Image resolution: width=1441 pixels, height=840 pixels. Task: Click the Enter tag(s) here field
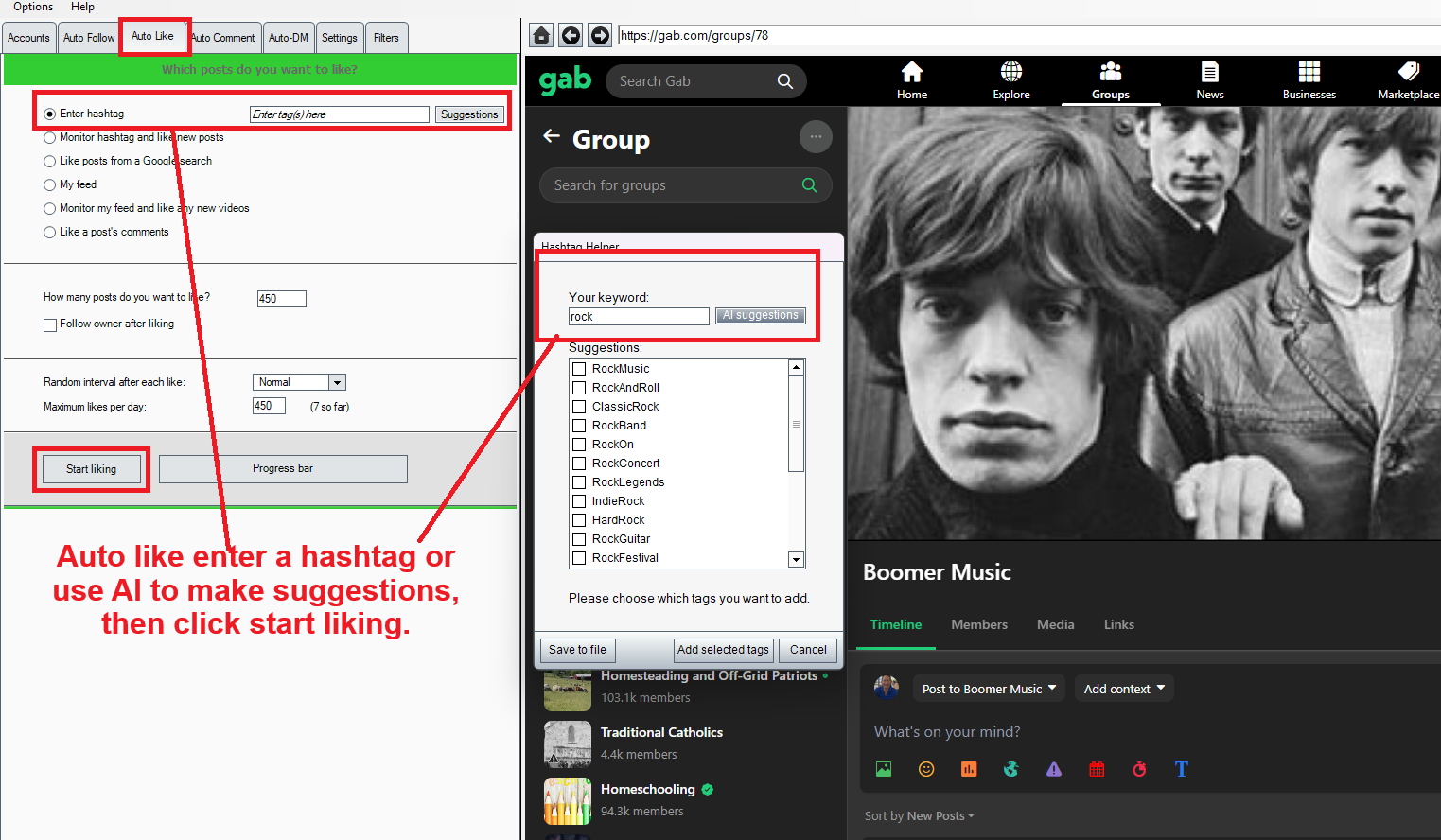(x=339, y=114)
